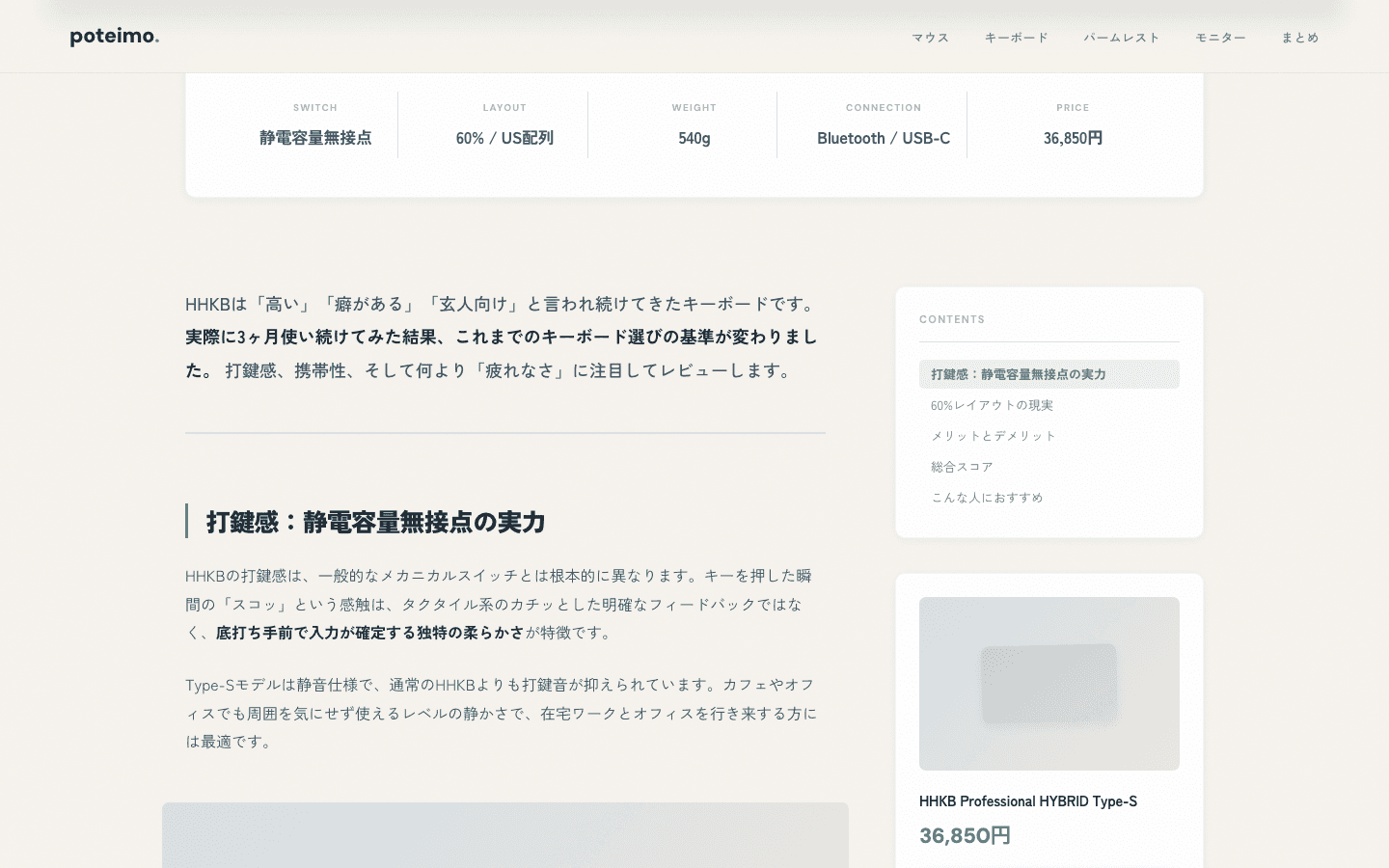Screen dimensions: 1389x868
Task: Open the poteimo. site logo
Action: (115, 37)
